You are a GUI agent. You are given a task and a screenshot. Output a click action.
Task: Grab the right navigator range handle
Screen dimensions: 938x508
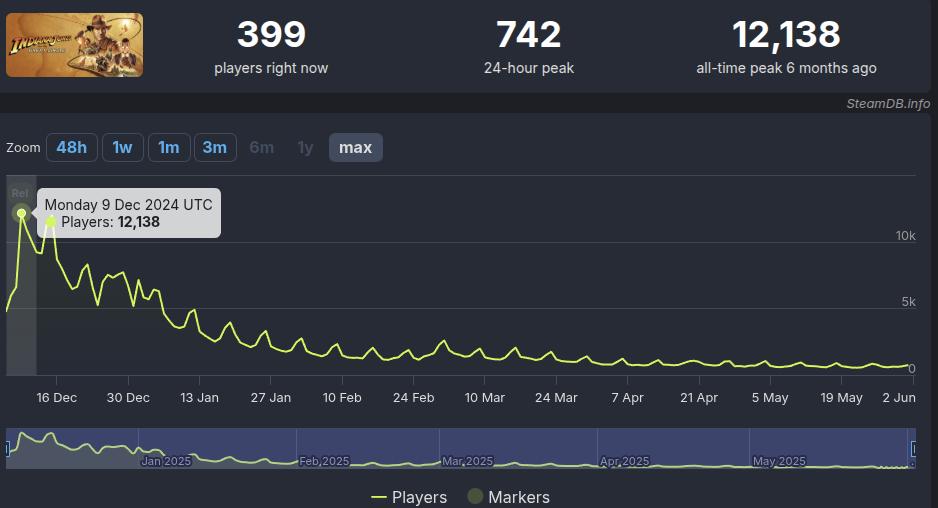pyautogui.click(x=913, y=448)
